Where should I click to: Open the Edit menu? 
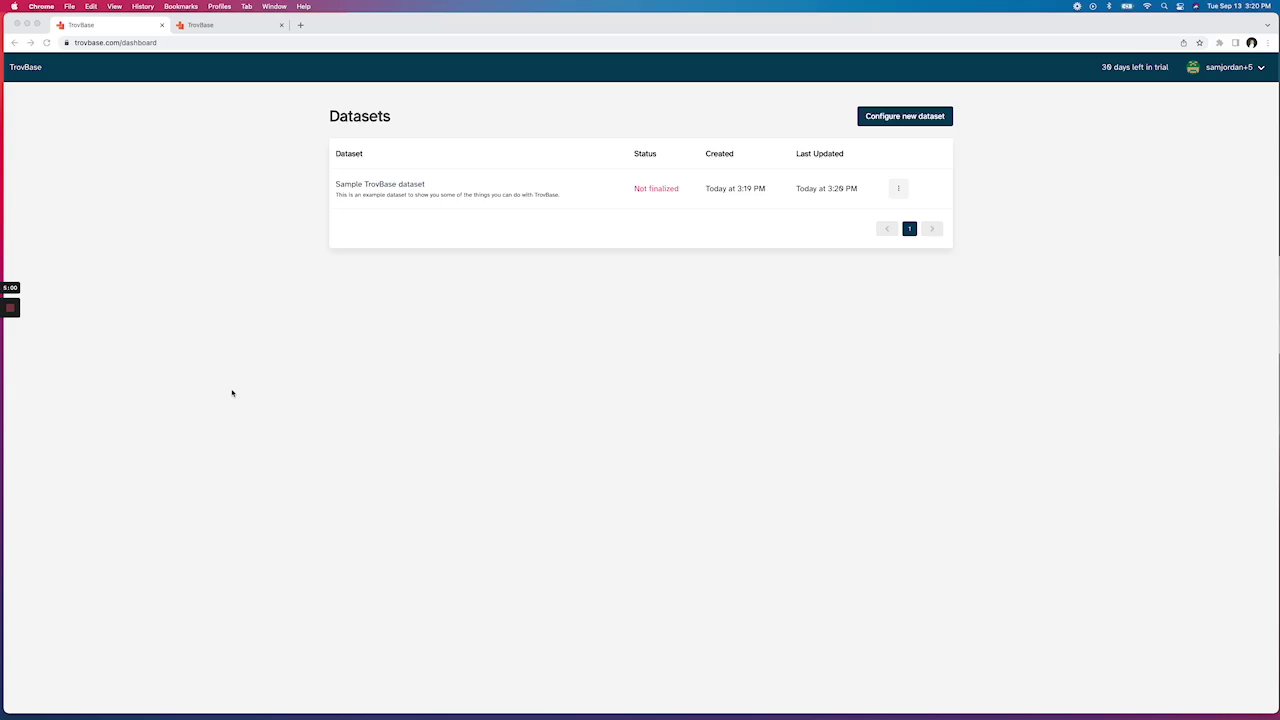tap(91, 6)
